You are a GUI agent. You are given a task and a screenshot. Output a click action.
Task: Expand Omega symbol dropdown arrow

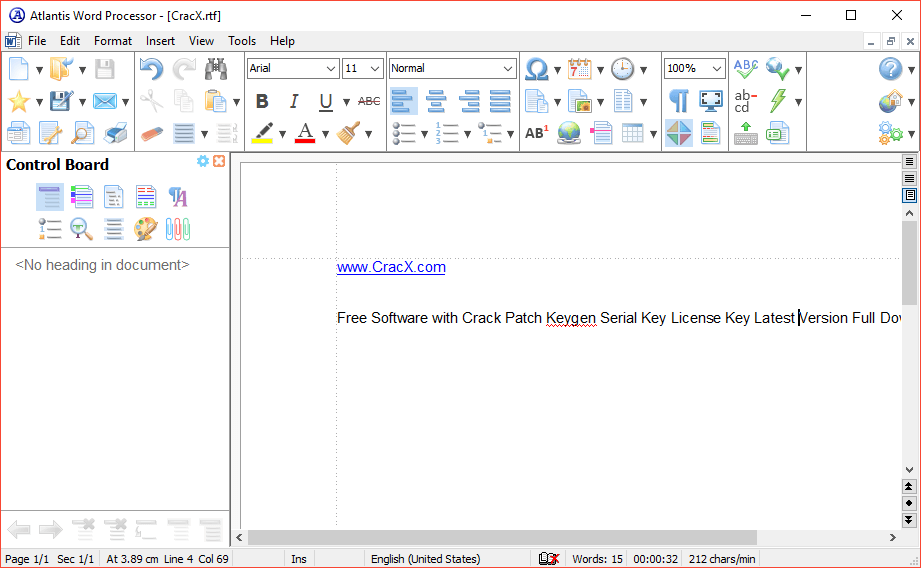click(557, 70)
